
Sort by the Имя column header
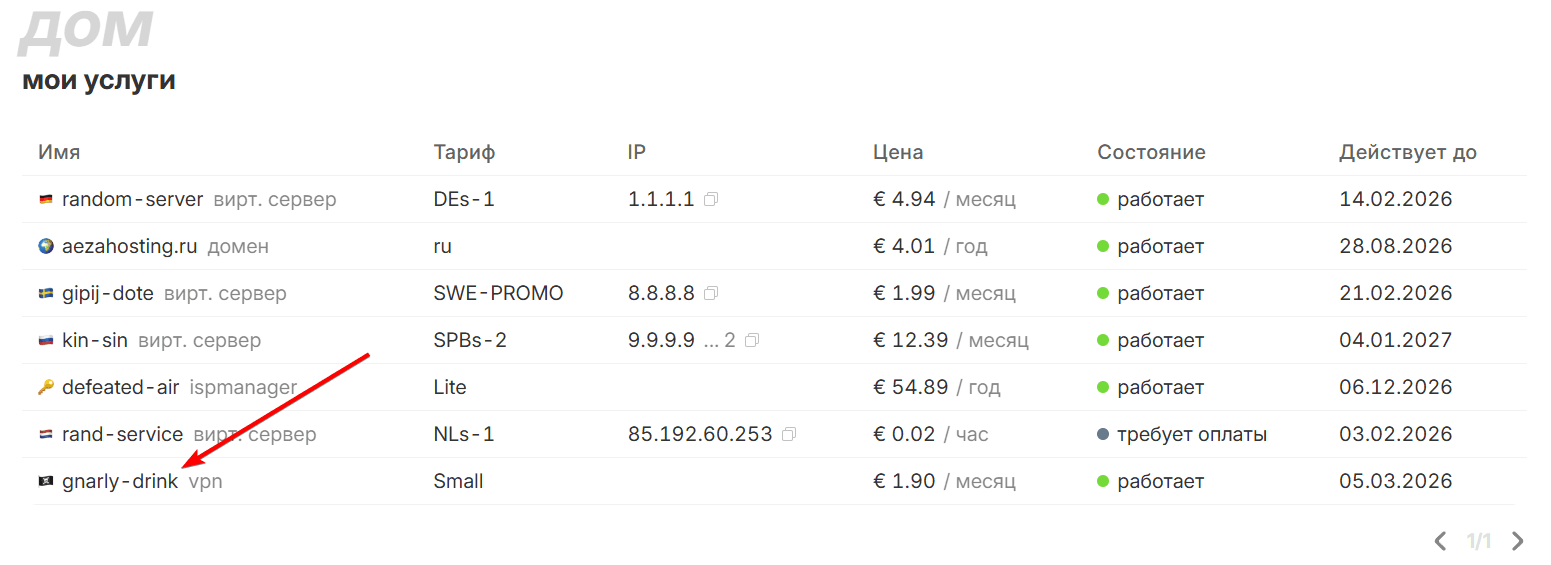pos(59,153)
